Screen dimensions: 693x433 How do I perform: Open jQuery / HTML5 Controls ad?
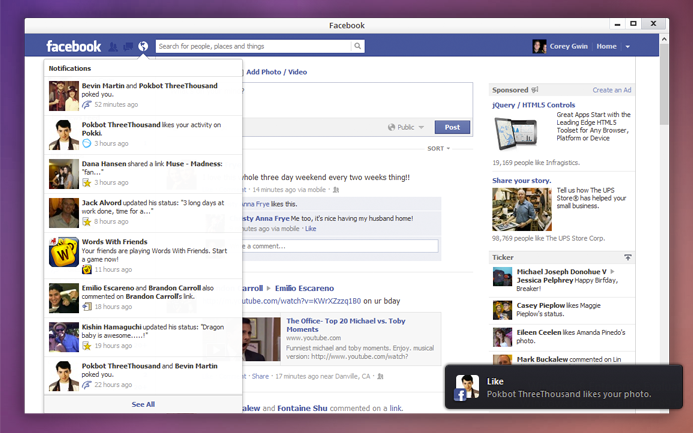pos(533,105)
